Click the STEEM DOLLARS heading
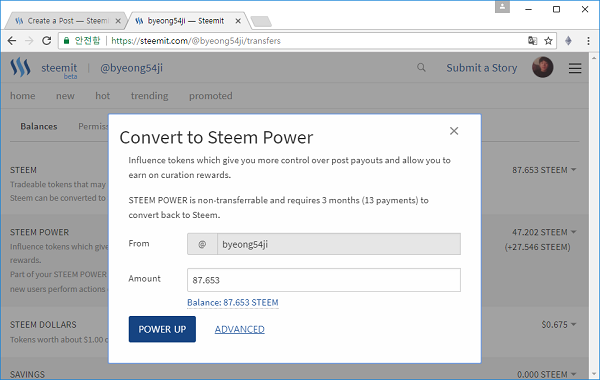This screenshot has height=380, width=600. tap(43, 325)
